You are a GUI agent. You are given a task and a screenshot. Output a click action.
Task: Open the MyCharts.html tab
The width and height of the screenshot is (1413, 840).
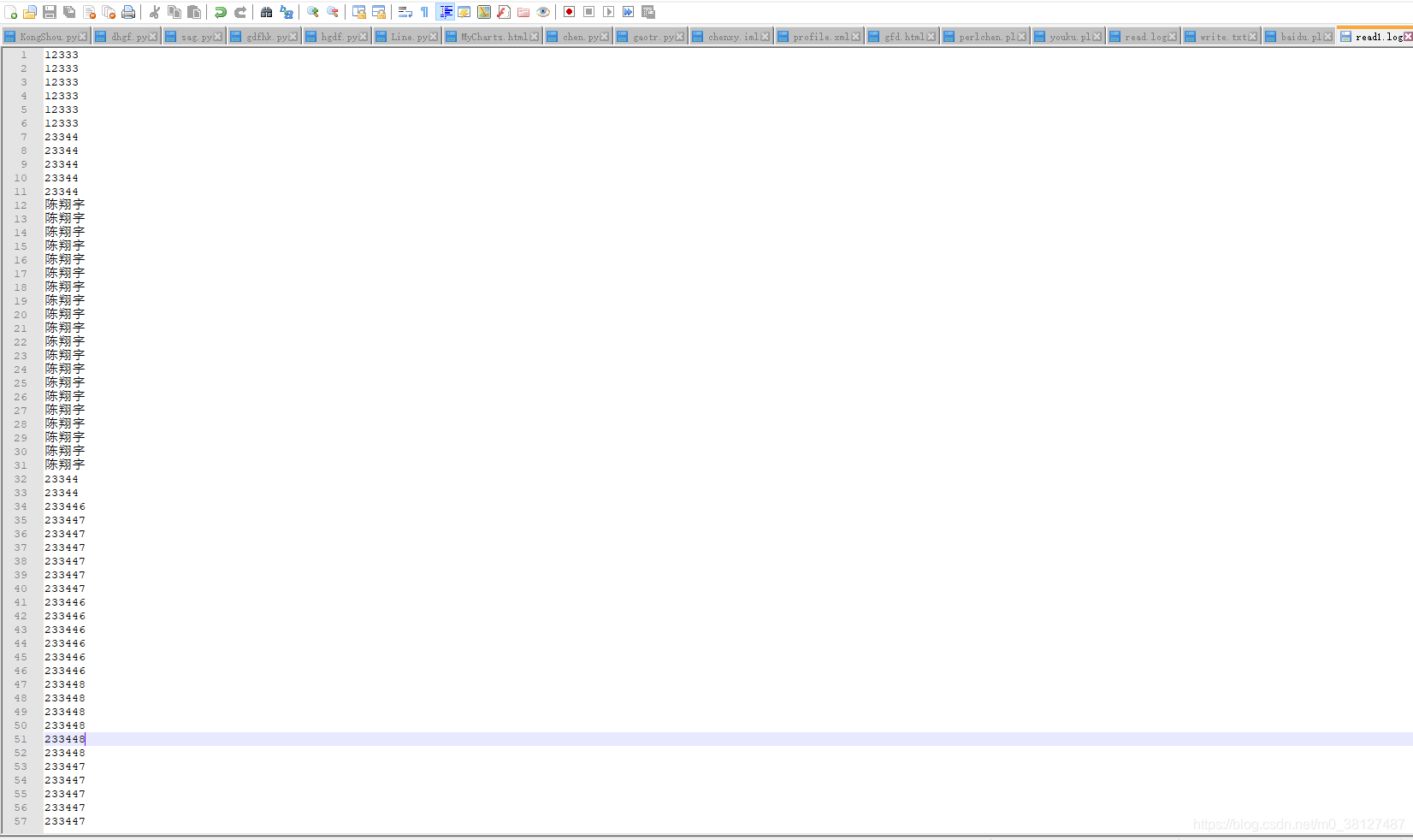493,37
